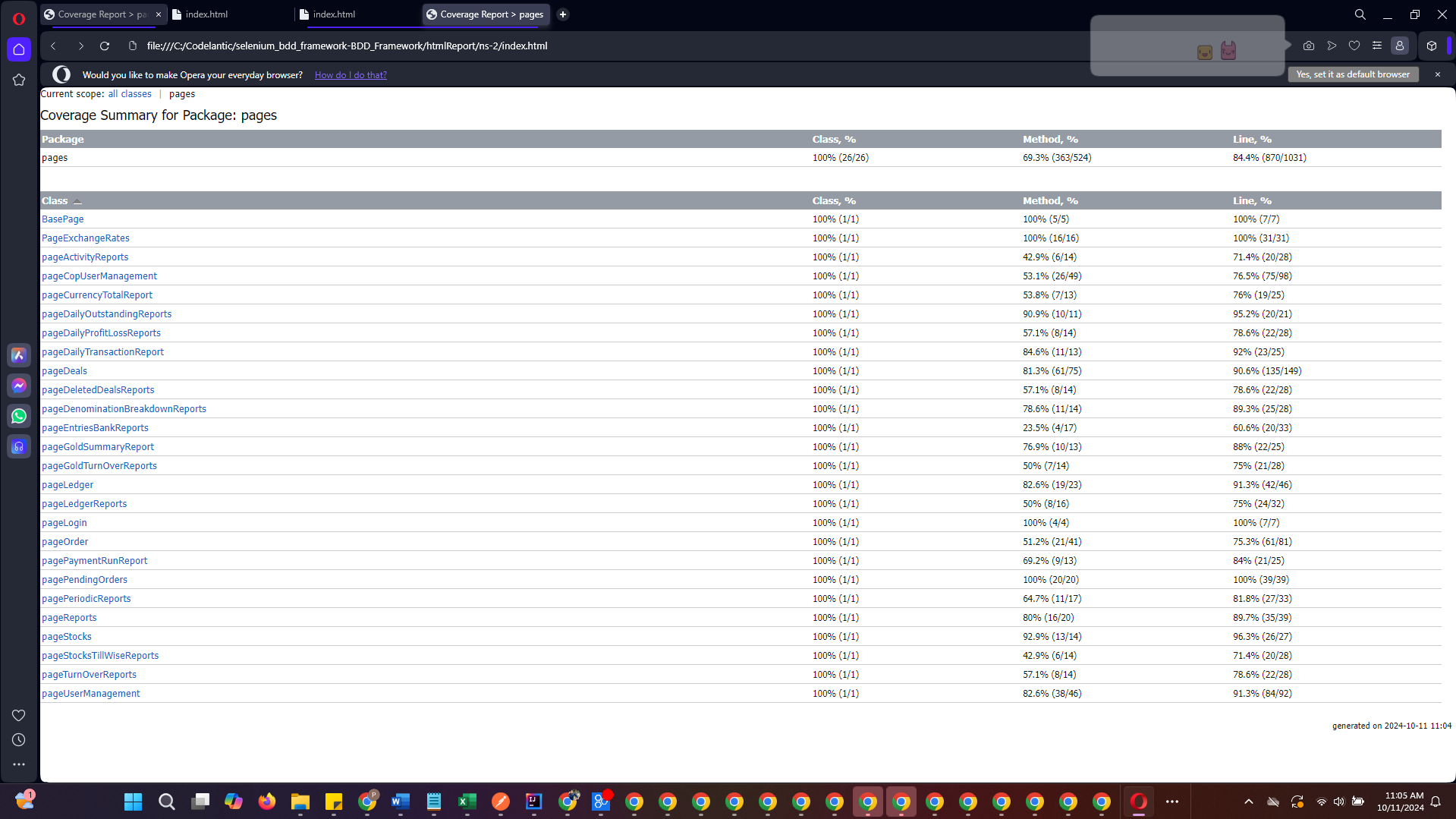Open pageActivityReports class link
The image size is (1456, 819).
85,257
